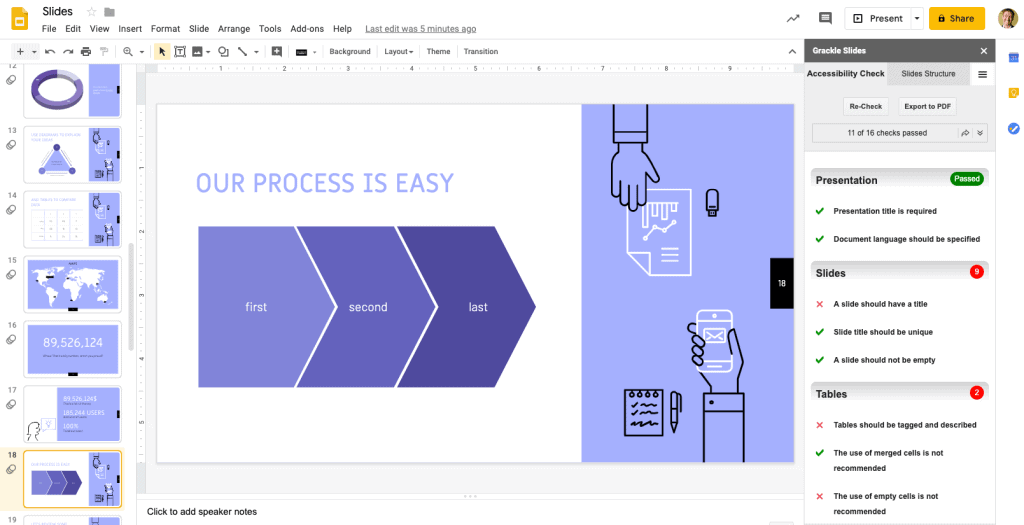Image resolution: width=1024 pixels, height=525 pixels.
Task: Switch to the Accessibility Check tab
Action: pos(845,74)
